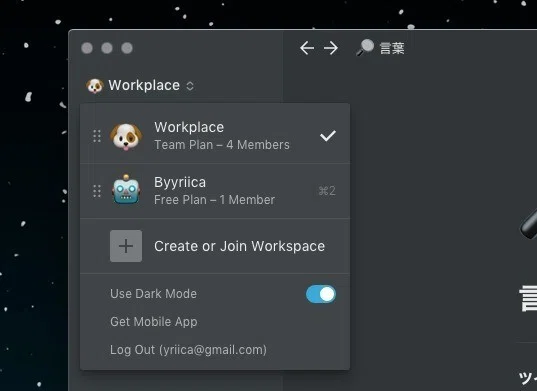Click the third gray window control button
This screenshot has width=537, height=391.
click(127, 48)
